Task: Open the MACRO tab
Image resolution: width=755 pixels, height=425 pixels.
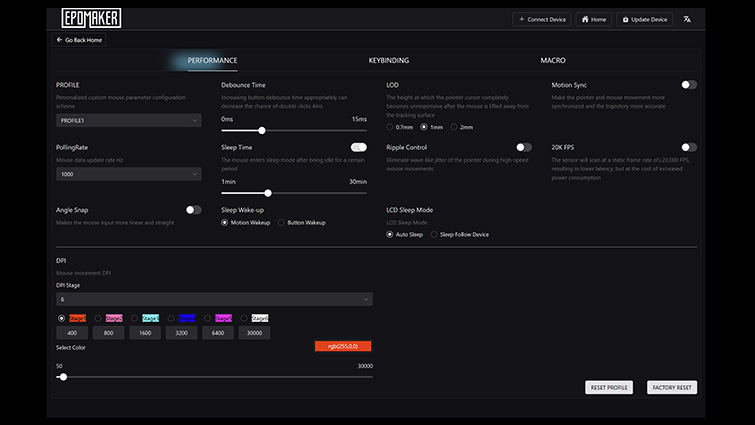Action: click(553, 61)
